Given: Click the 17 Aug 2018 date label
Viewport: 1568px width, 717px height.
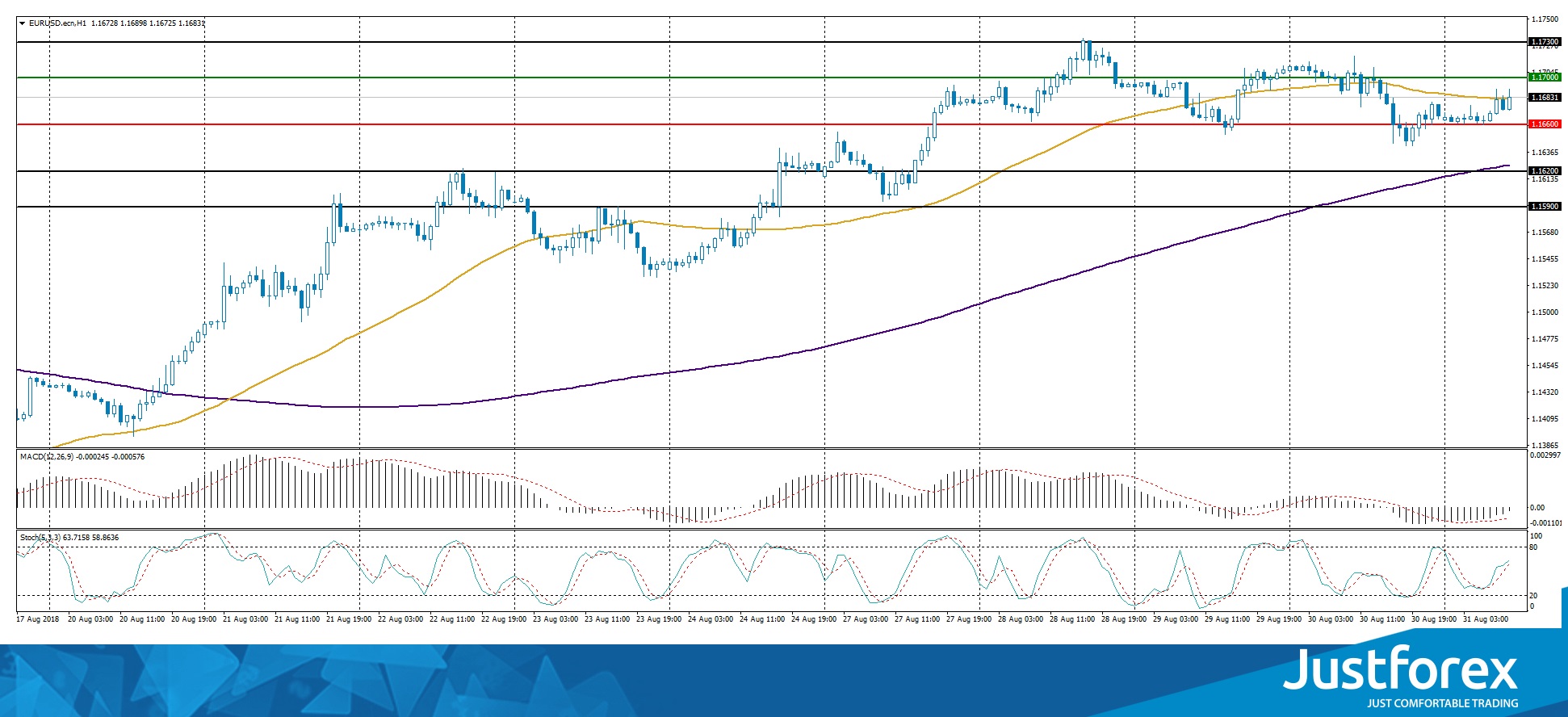Looking at the screenshot, I should coord(38,619).
